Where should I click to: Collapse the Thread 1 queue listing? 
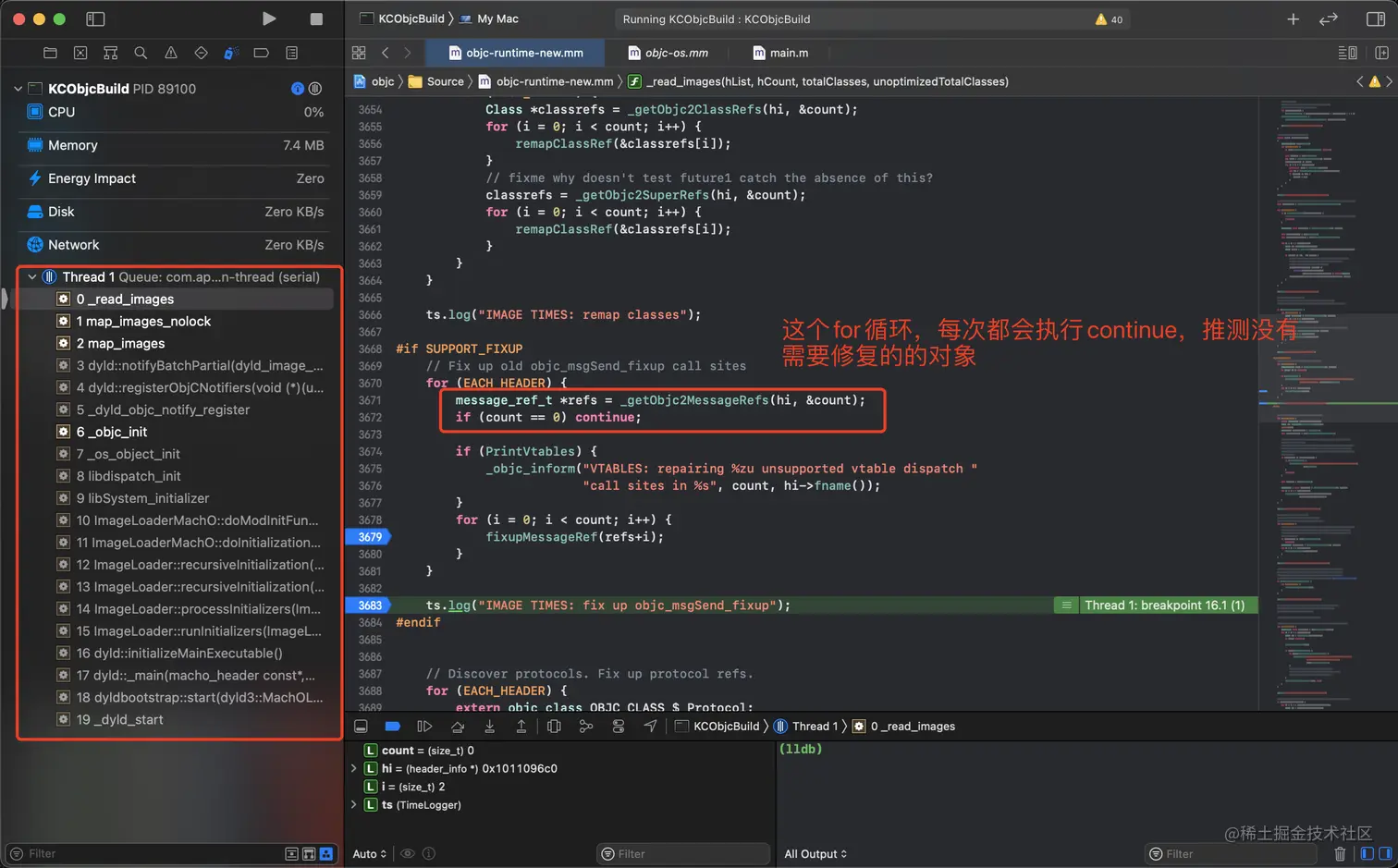(x=32, y=276)
